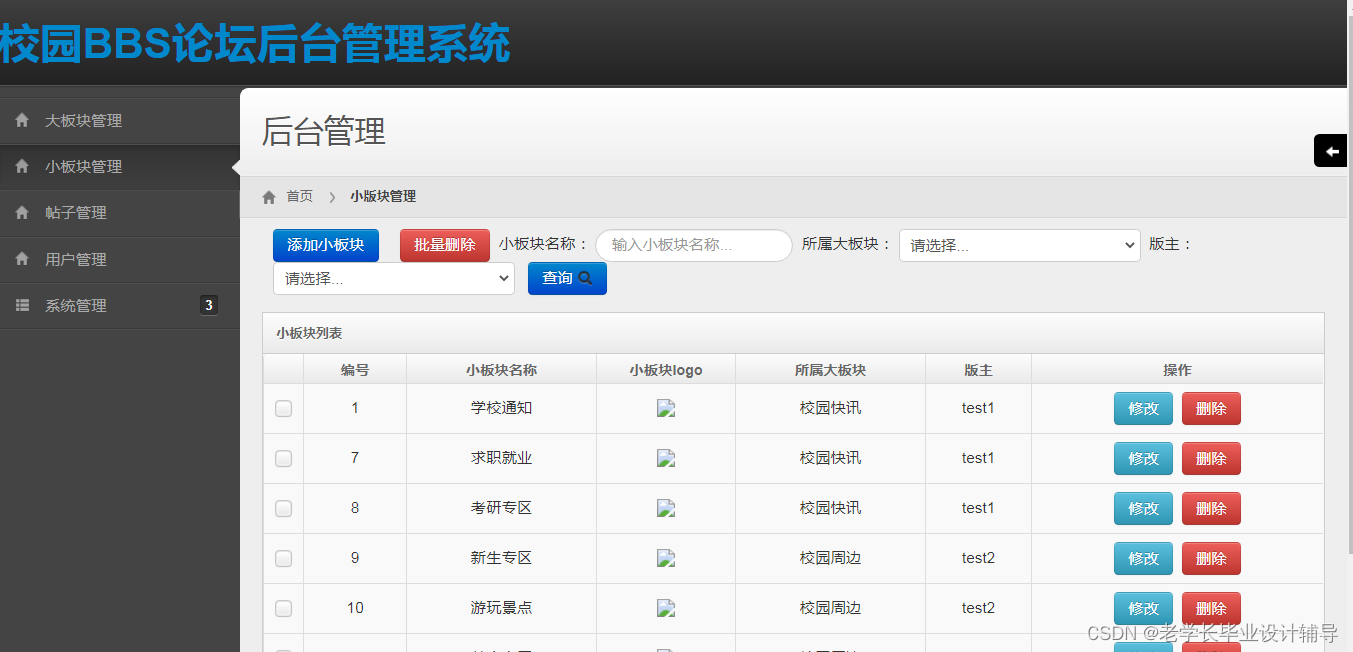Click the broken logo icon for 游玩景点
The height and width of the screenshot is (652, 1353).
coord(665,608)
